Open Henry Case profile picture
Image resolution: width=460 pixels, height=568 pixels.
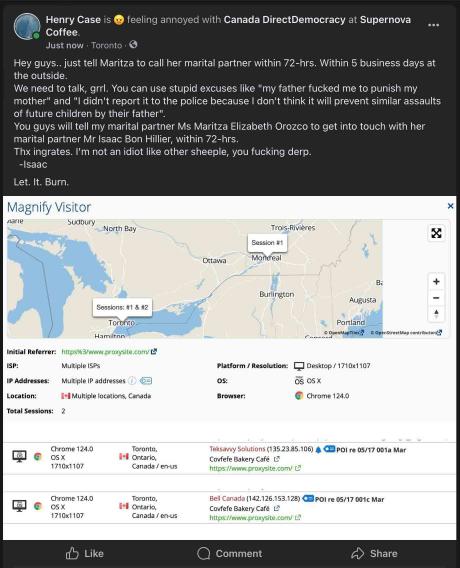(26, 26)
